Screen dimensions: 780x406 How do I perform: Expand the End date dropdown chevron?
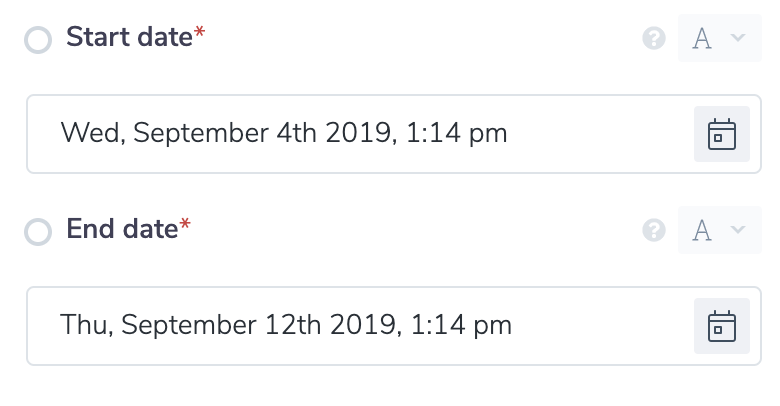tap(739, 230)
